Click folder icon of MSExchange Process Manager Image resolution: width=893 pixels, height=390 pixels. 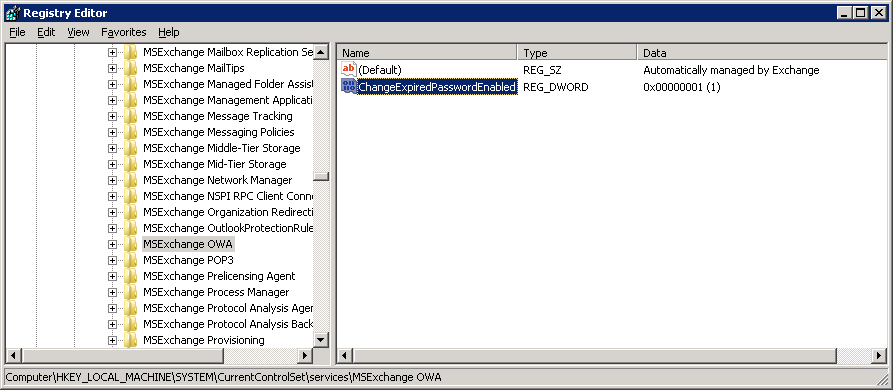[130, 292]
